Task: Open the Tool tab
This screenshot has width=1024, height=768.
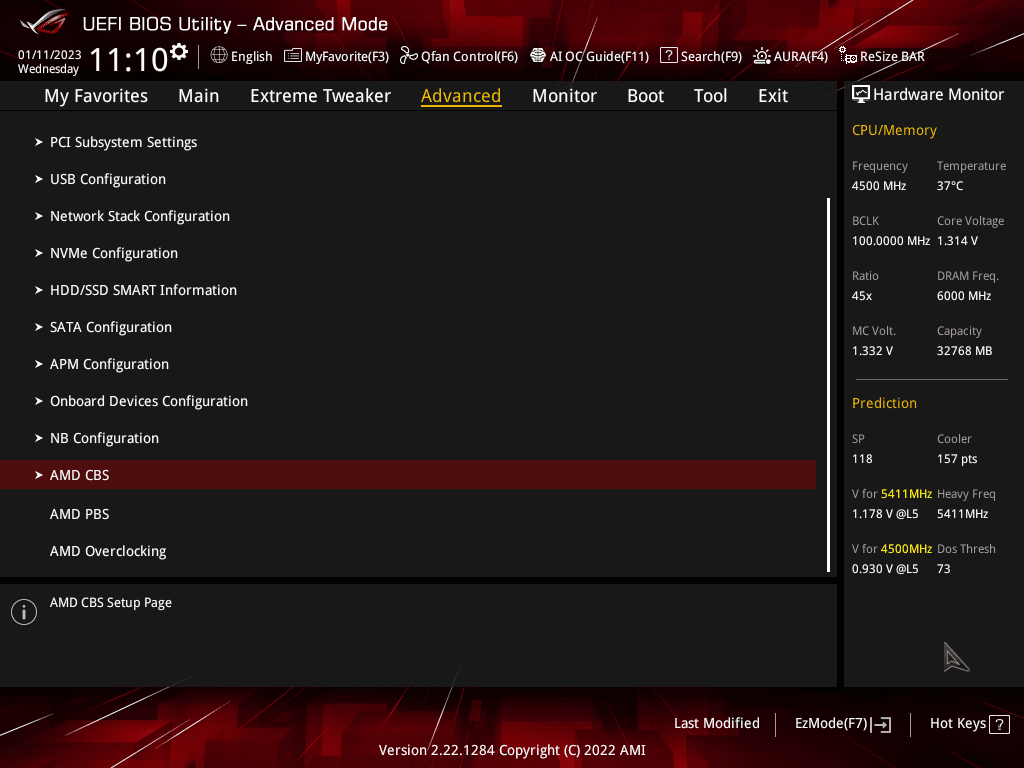Action: 711,96
